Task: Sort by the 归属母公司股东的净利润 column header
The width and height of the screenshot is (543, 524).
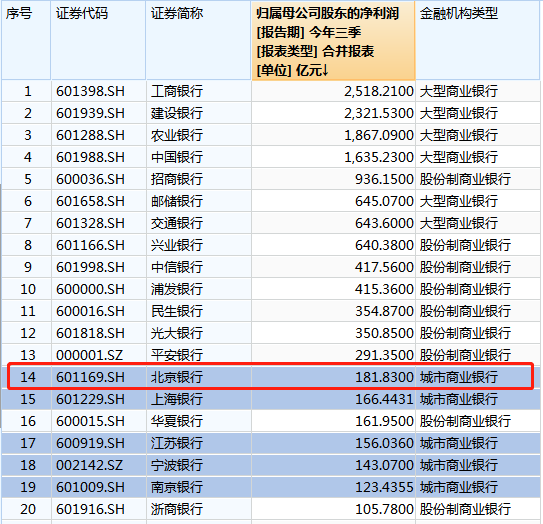Action: tap(333, 41)
